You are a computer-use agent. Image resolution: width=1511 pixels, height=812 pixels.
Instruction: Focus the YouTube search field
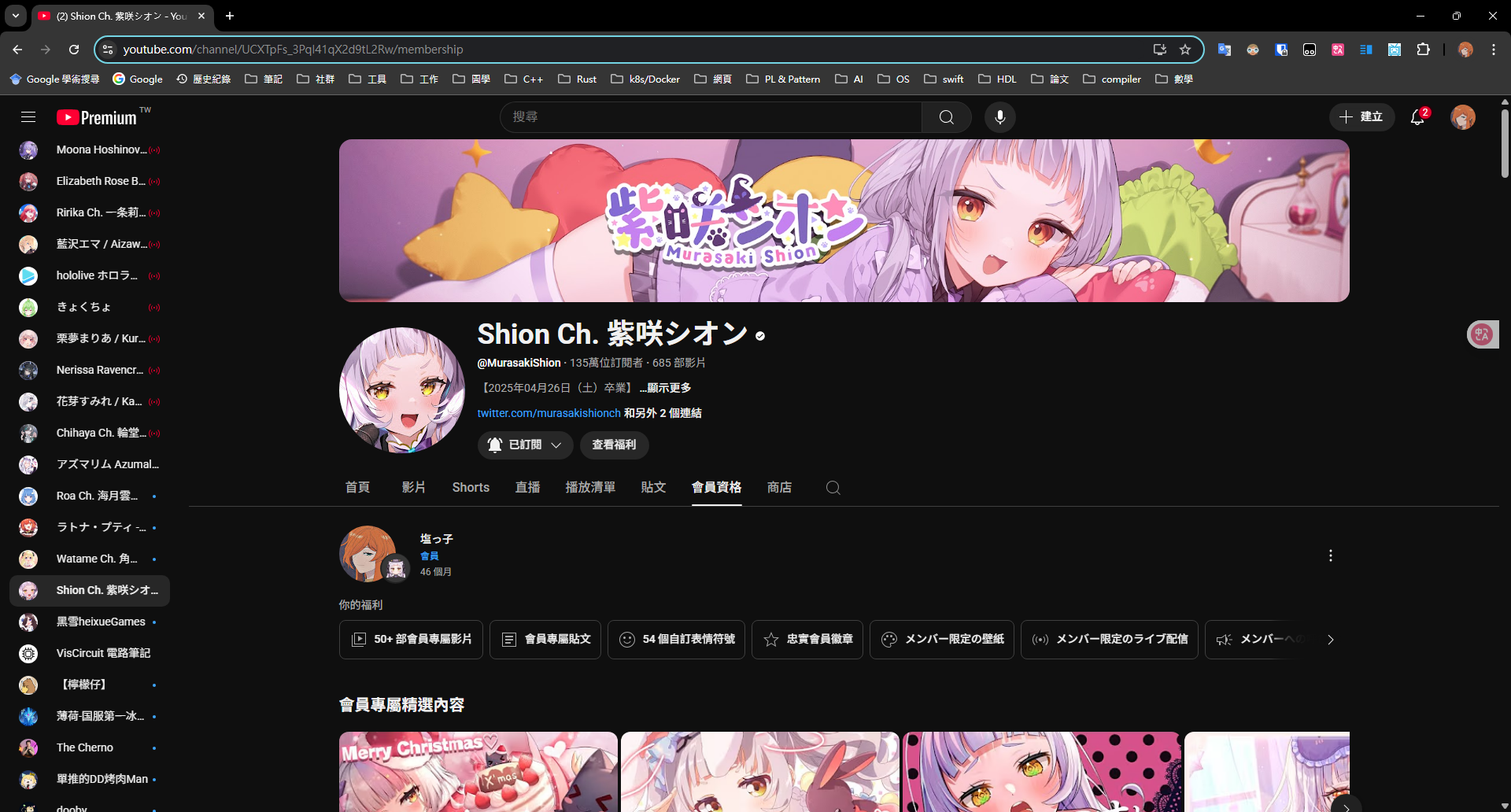pyautogui.click(x=711, y=117)
